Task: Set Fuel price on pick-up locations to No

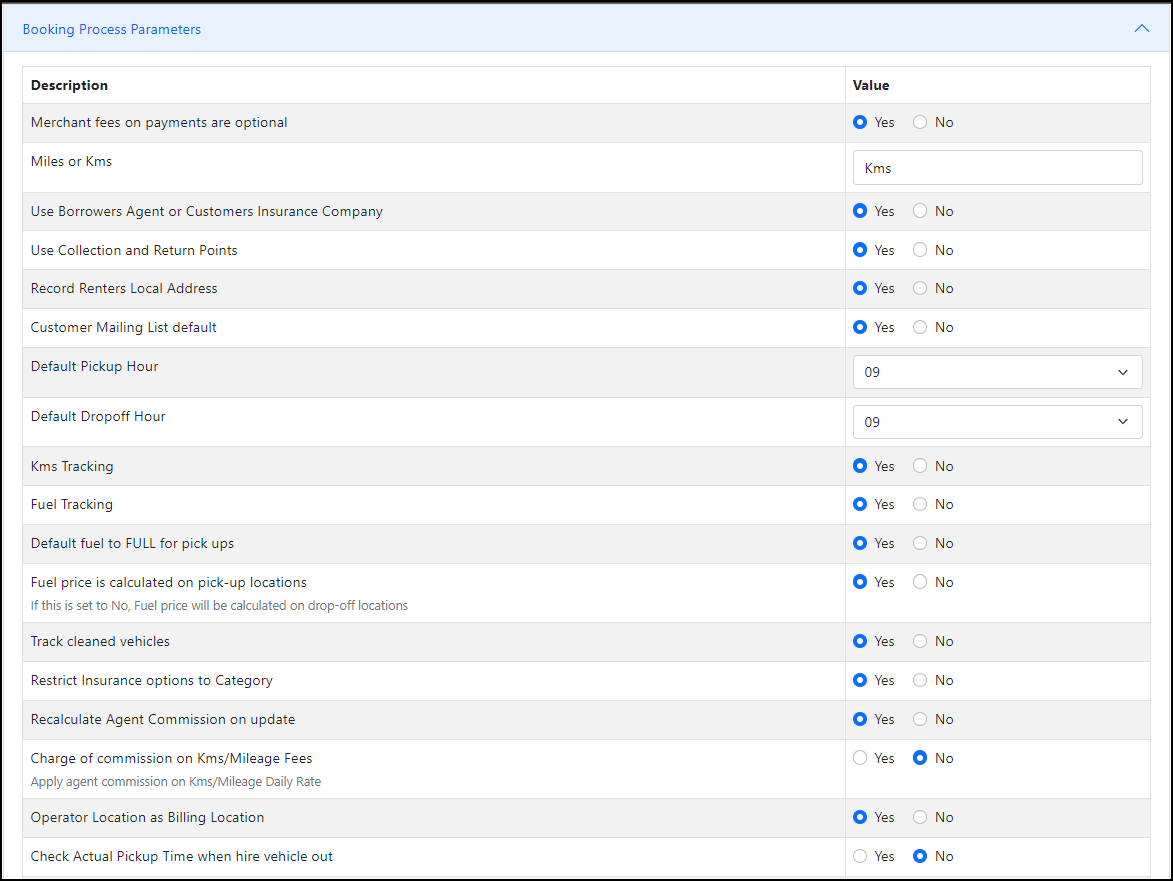Action: (x=920, y=582)
